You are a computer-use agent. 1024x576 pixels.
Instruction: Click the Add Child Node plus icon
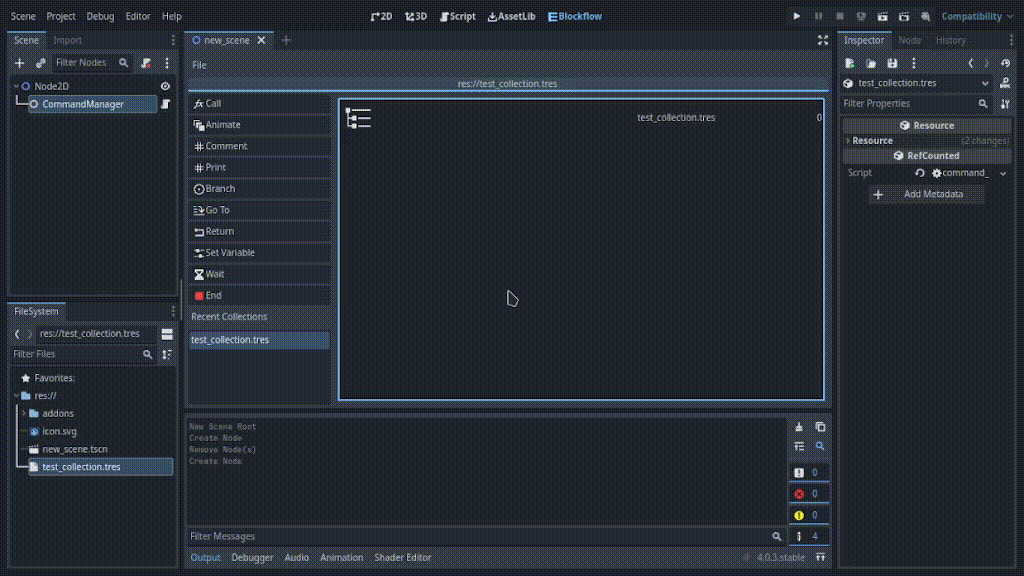tap(19, 63)
